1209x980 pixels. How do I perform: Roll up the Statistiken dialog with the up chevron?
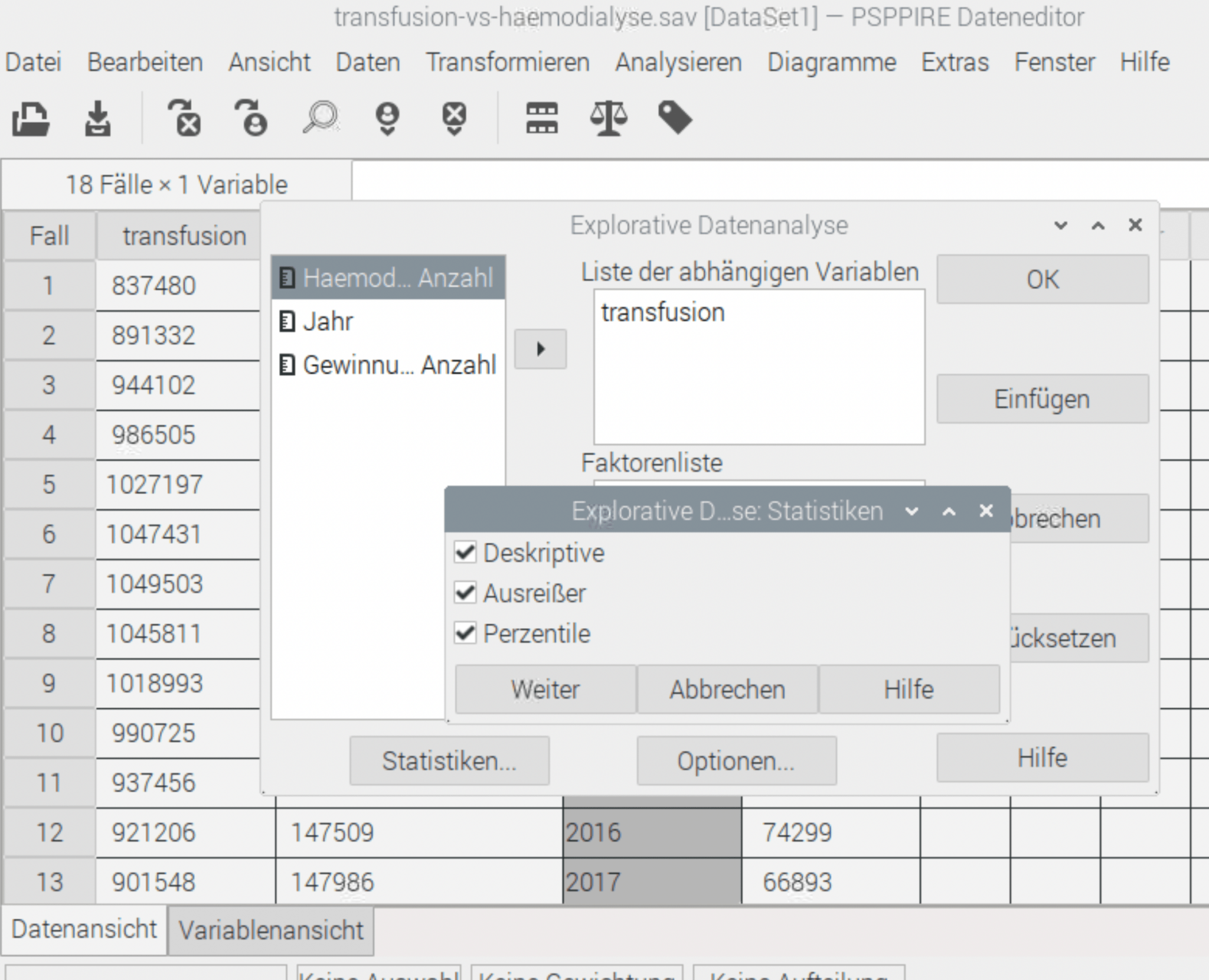click(949, 511)
